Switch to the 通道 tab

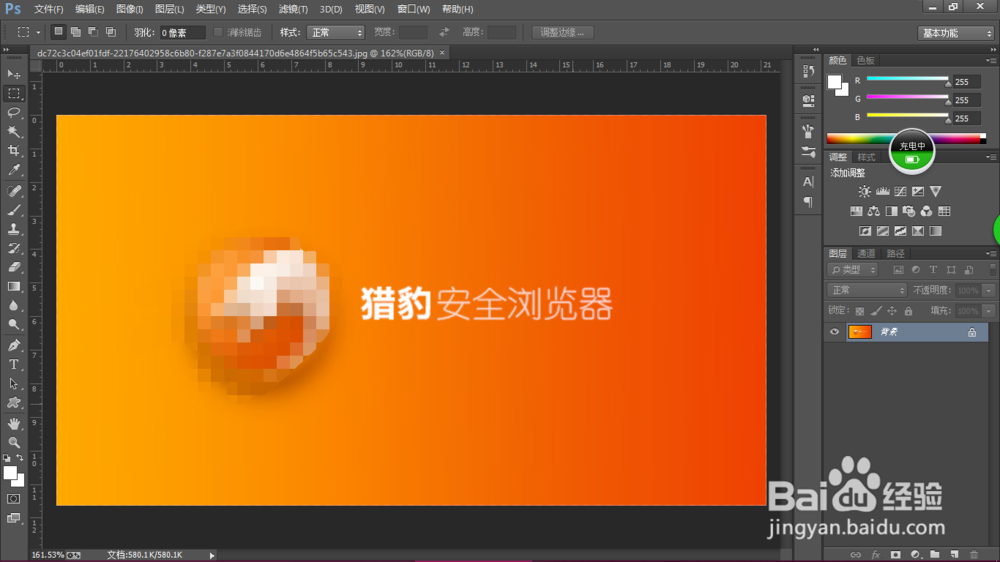[x=866, y=253]
